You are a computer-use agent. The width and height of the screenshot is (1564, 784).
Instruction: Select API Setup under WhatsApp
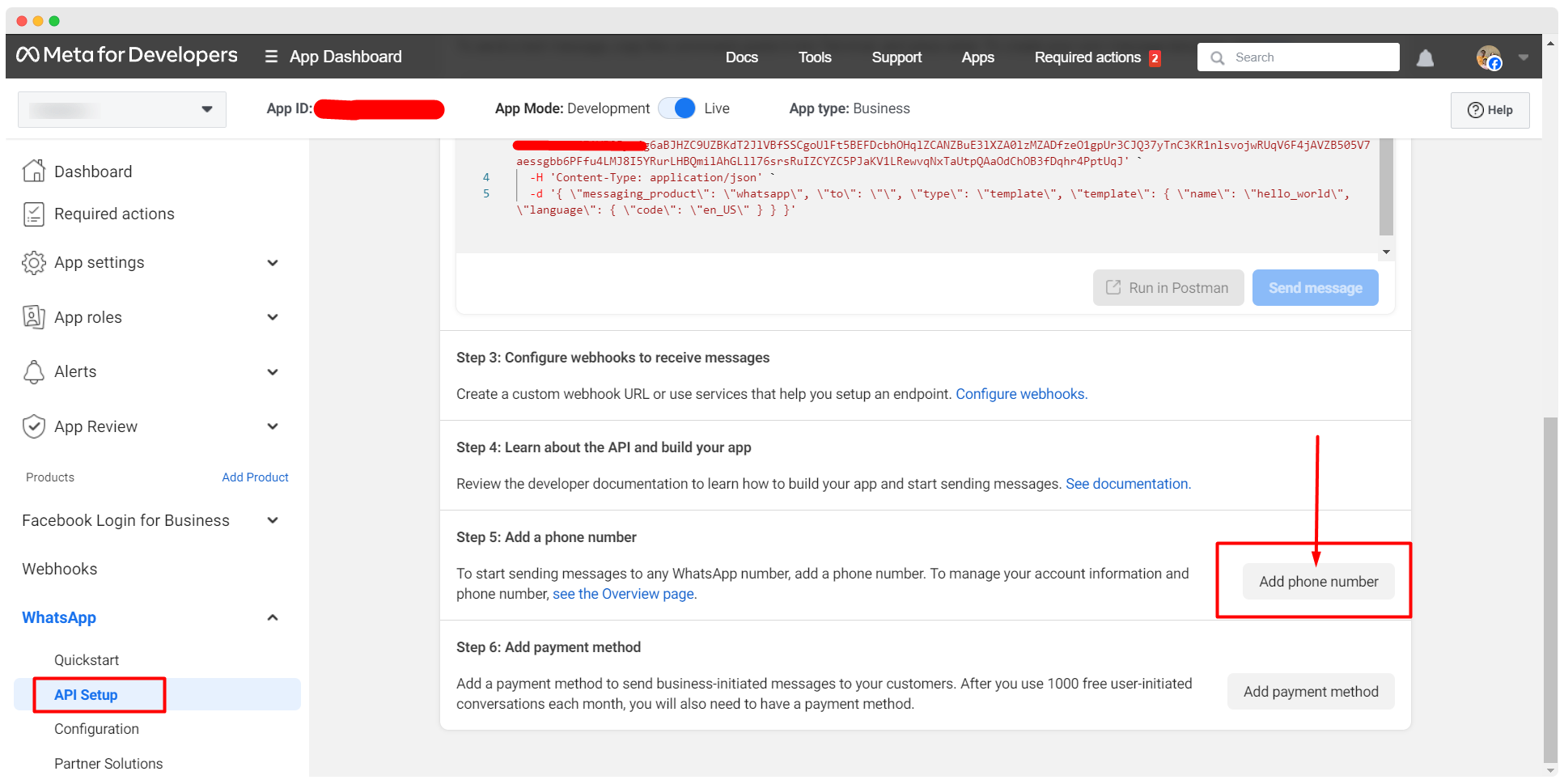86,695
